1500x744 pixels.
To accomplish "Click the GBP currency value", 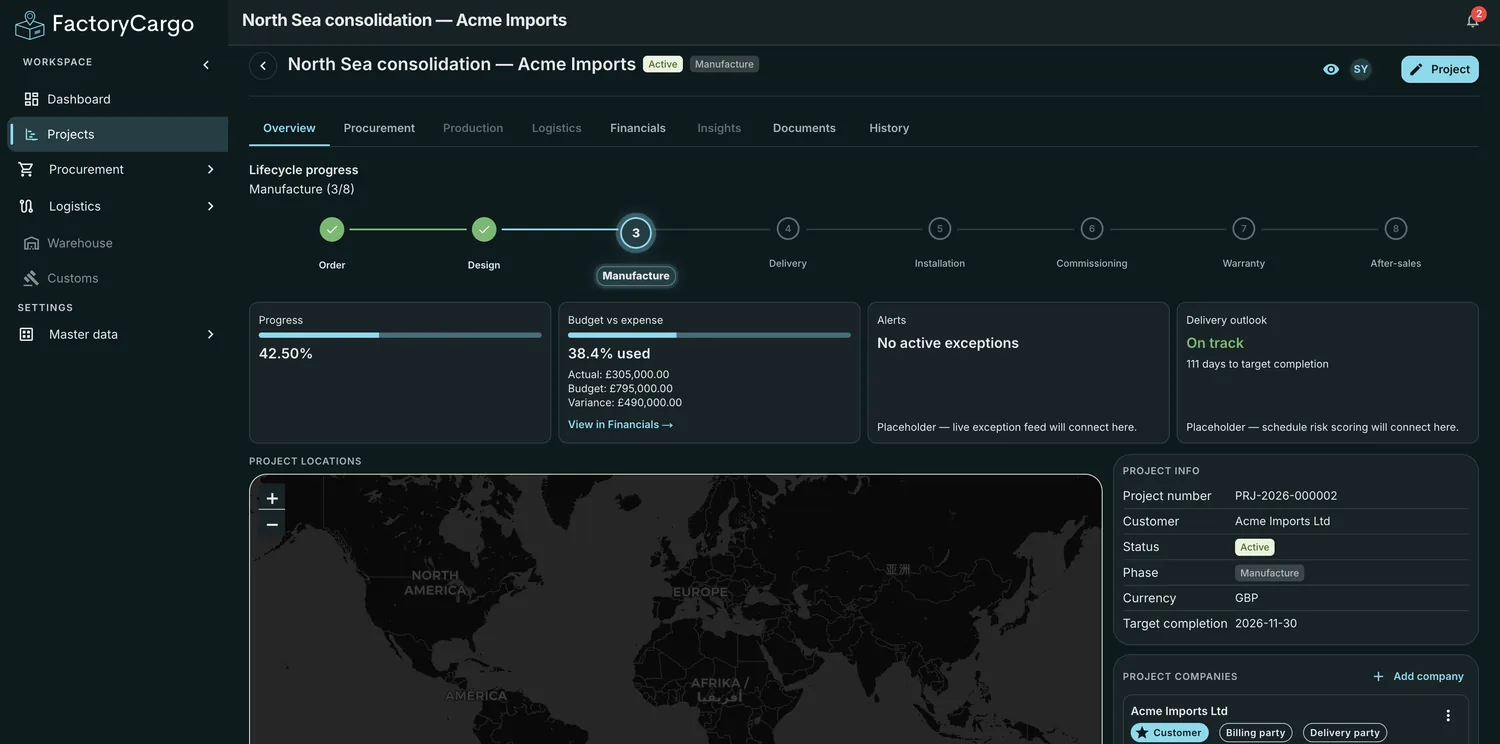I will coord(1247,598).
